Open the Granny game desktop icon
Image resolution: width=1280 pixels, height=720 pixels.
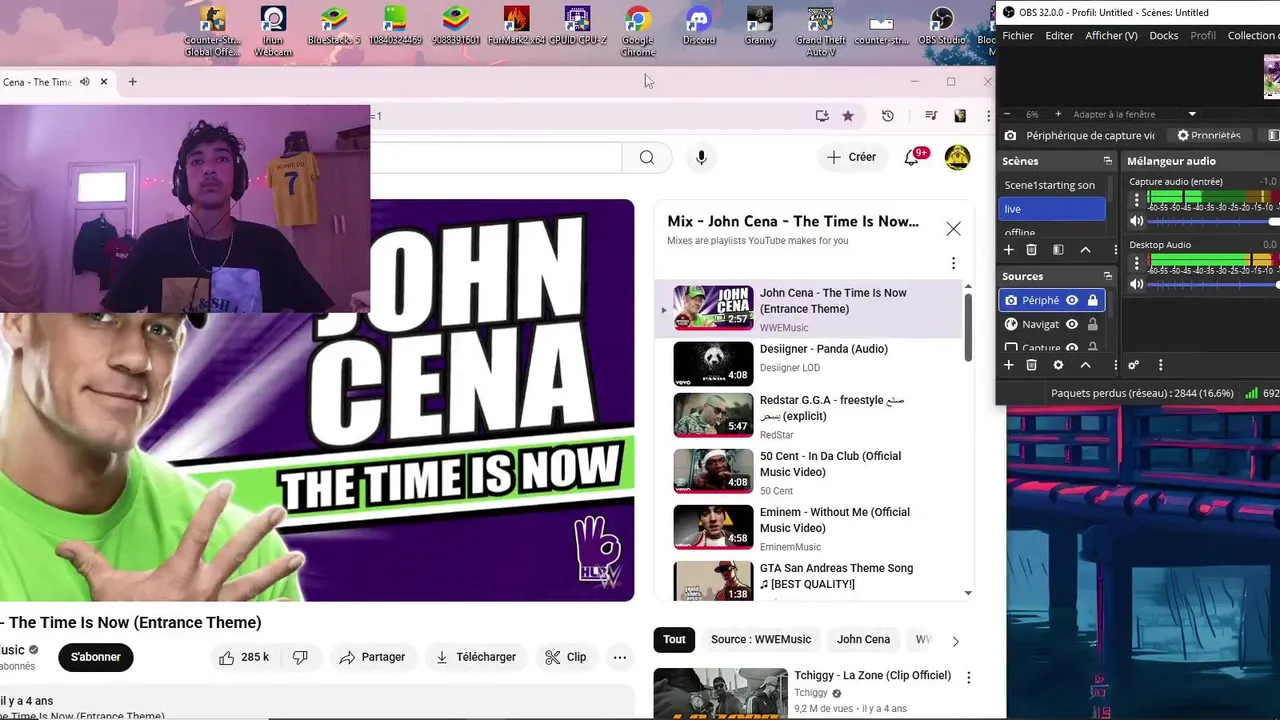point(760,27)
